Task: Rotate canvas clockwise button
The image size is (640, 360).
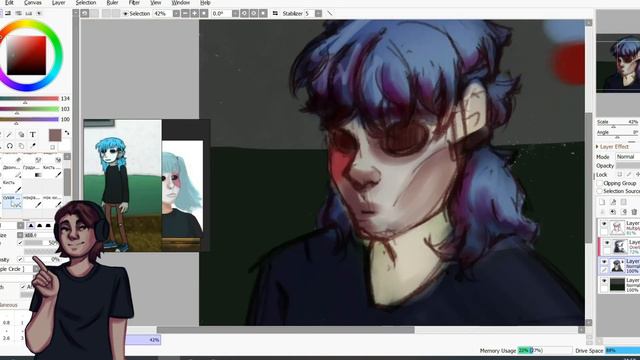Action: [254, 13]
